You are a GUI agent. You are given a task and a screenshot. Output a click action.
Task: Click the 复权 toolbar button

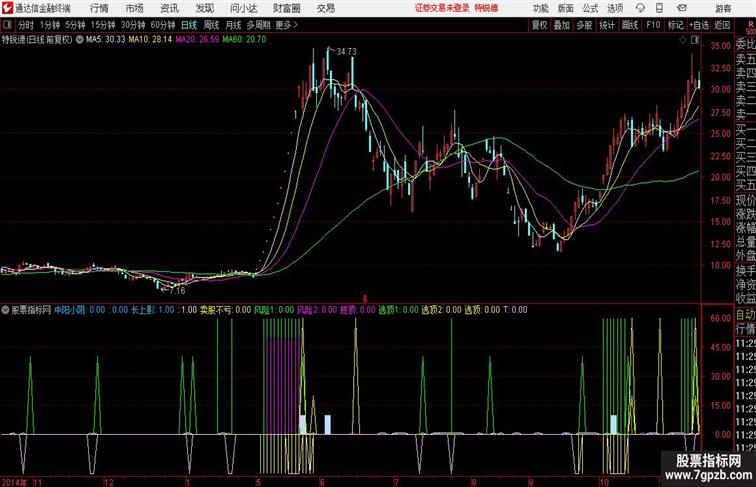click(540, 25)
